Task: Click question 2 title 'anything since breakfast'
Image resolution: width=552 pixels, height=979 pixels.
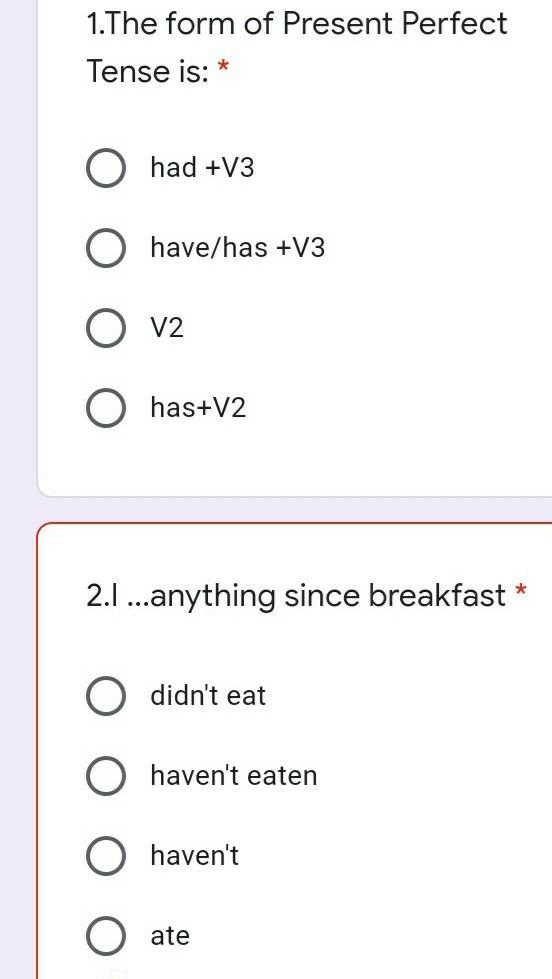Action: (296, 596)
